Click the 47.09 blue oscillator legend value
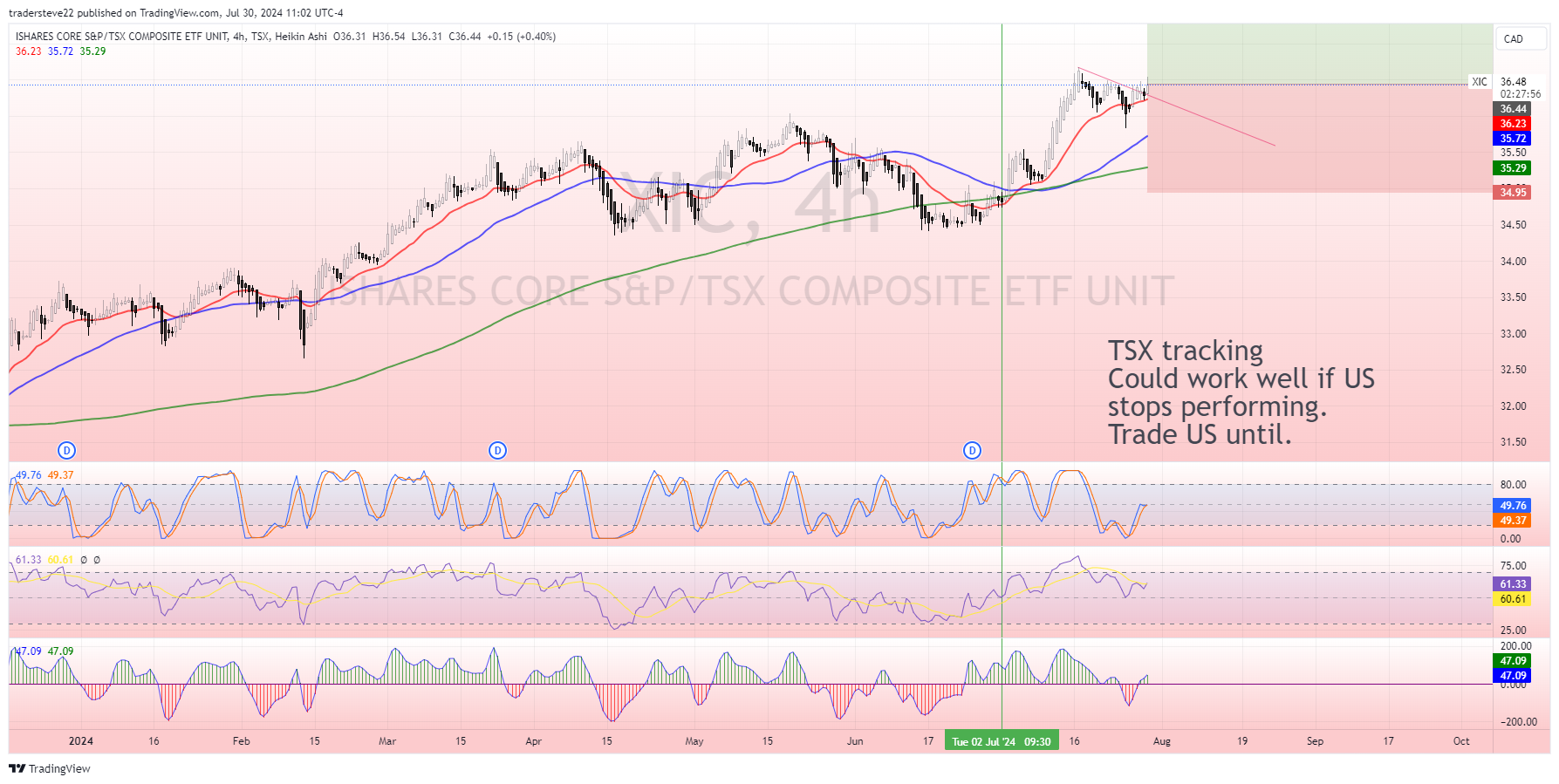The width and height of the screenshot is (1559, 784). pyautogui.click(x=29, y=651)
